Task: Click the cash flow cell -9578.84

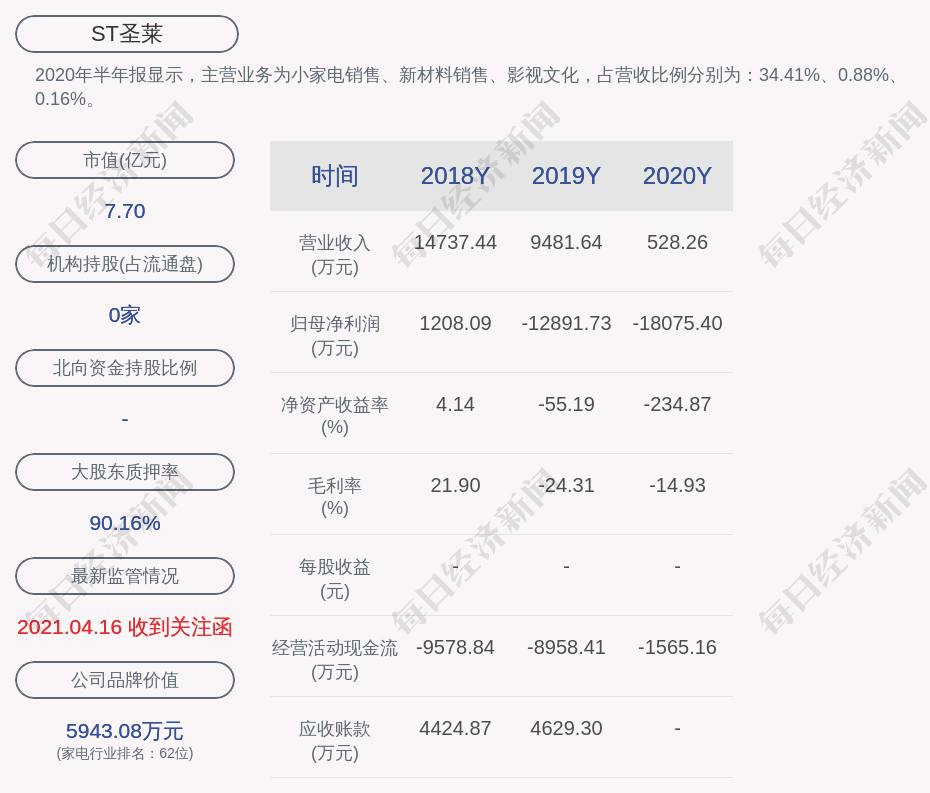Action: pos(456,647)
